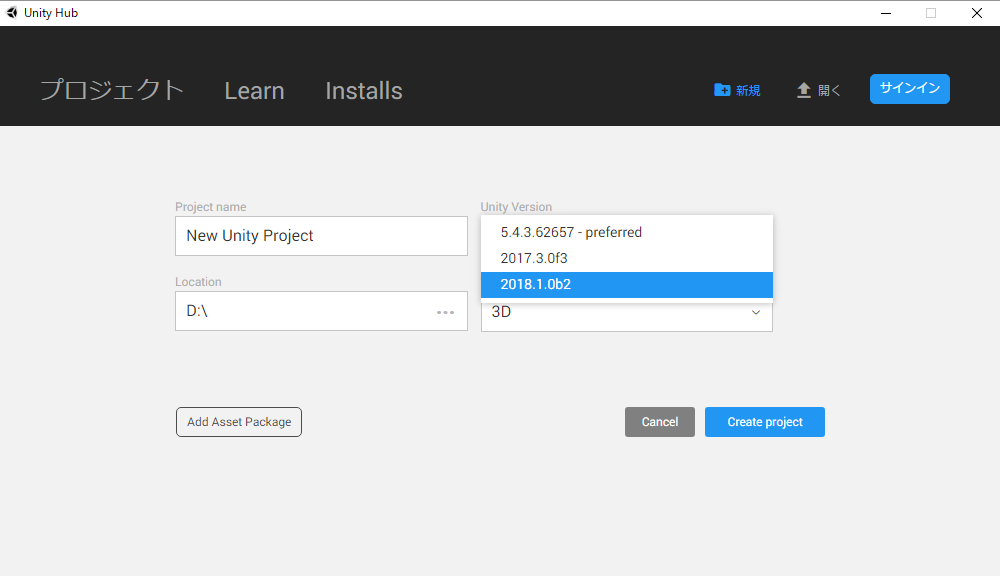Image resolution: width=1000 pixels, height=576 pixels.
Task: Open Location browse ellipsis button
Action: pos(445,312)
